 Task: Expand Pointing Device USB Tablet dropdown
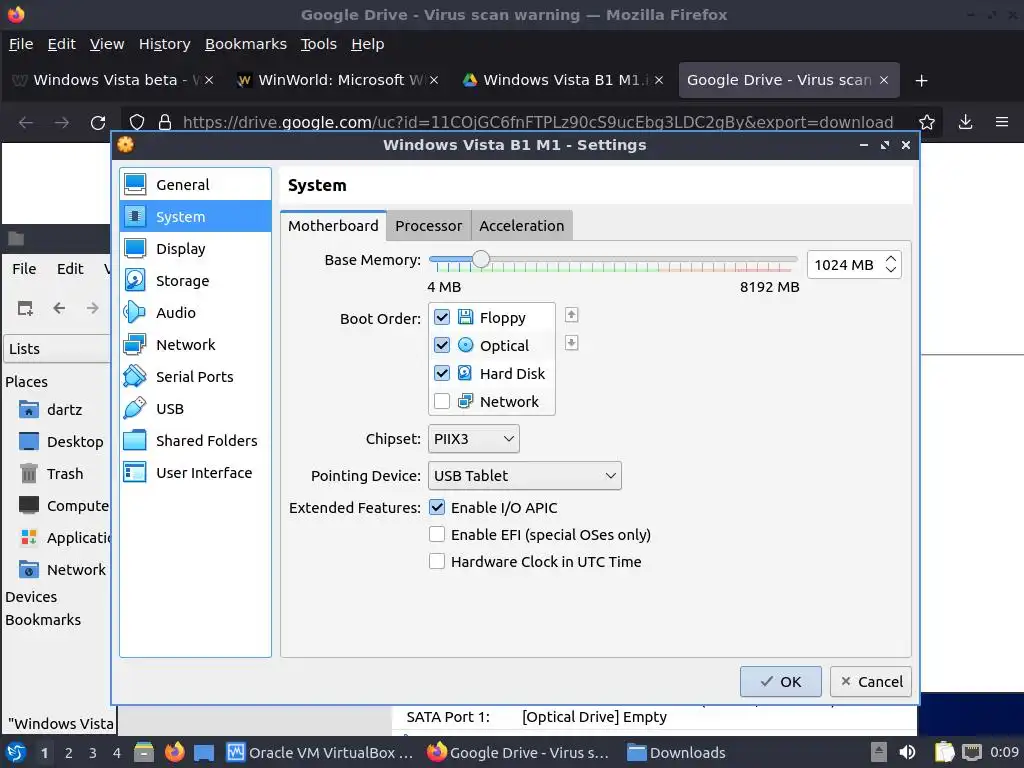[524, 475]
